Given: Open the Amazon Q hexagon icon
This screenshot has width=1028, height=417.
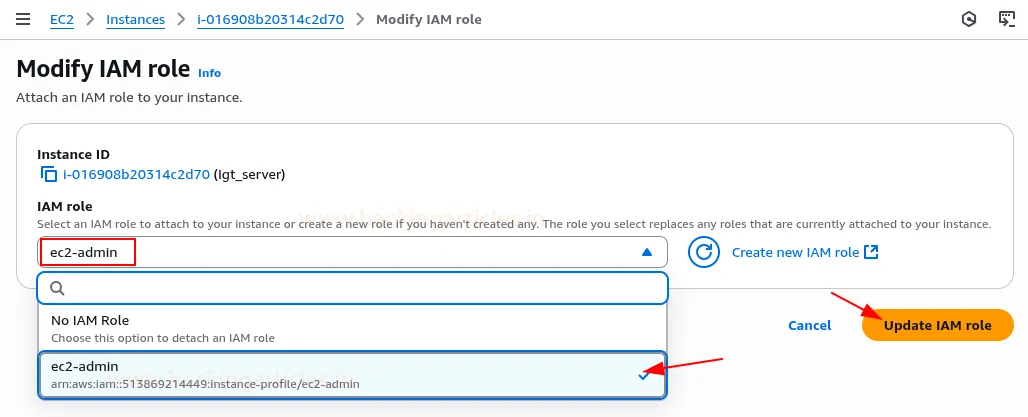Looking at the screenshot, I should pyautogui.click(x=968, y=20).
